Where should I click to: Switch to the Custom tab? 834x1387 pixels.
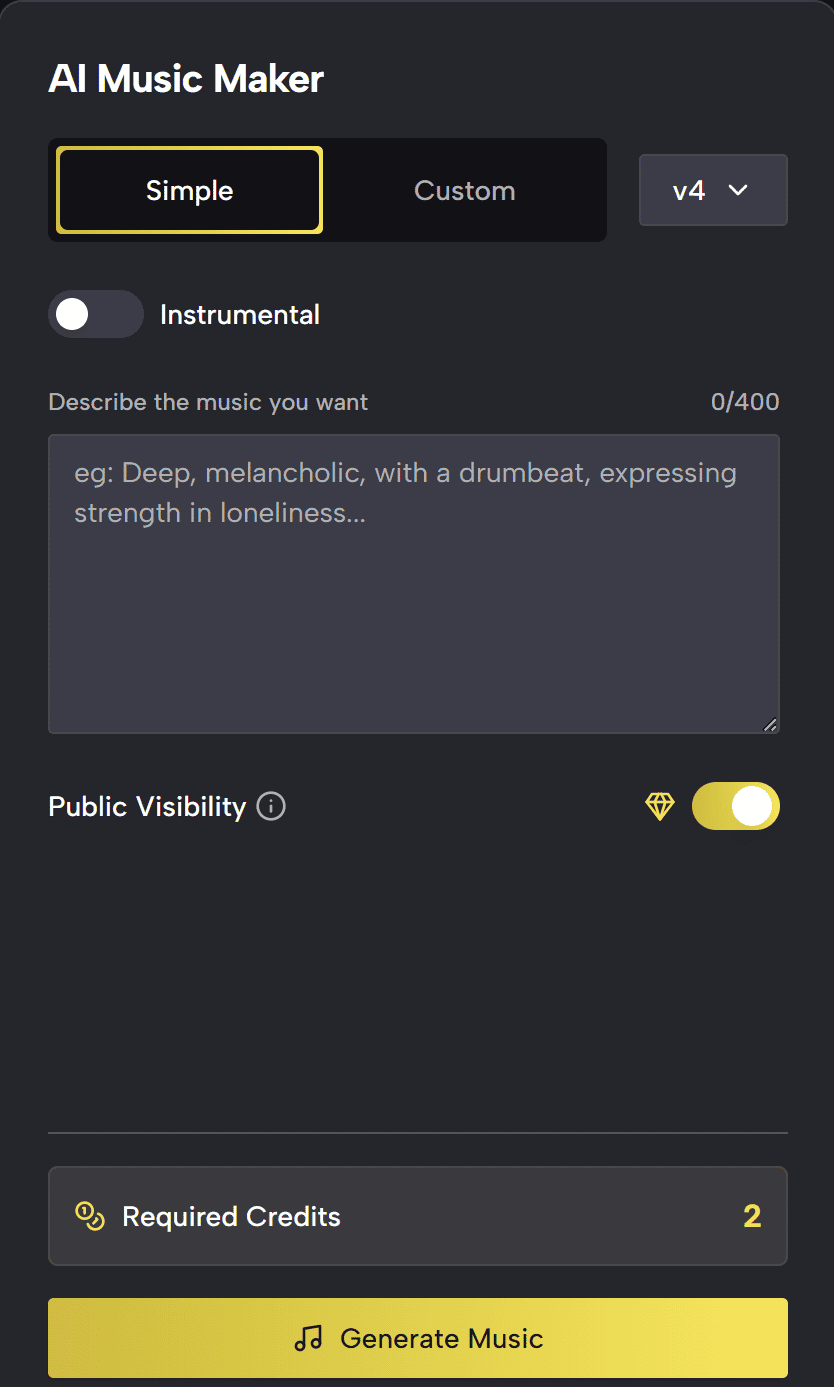coord(465,190)
